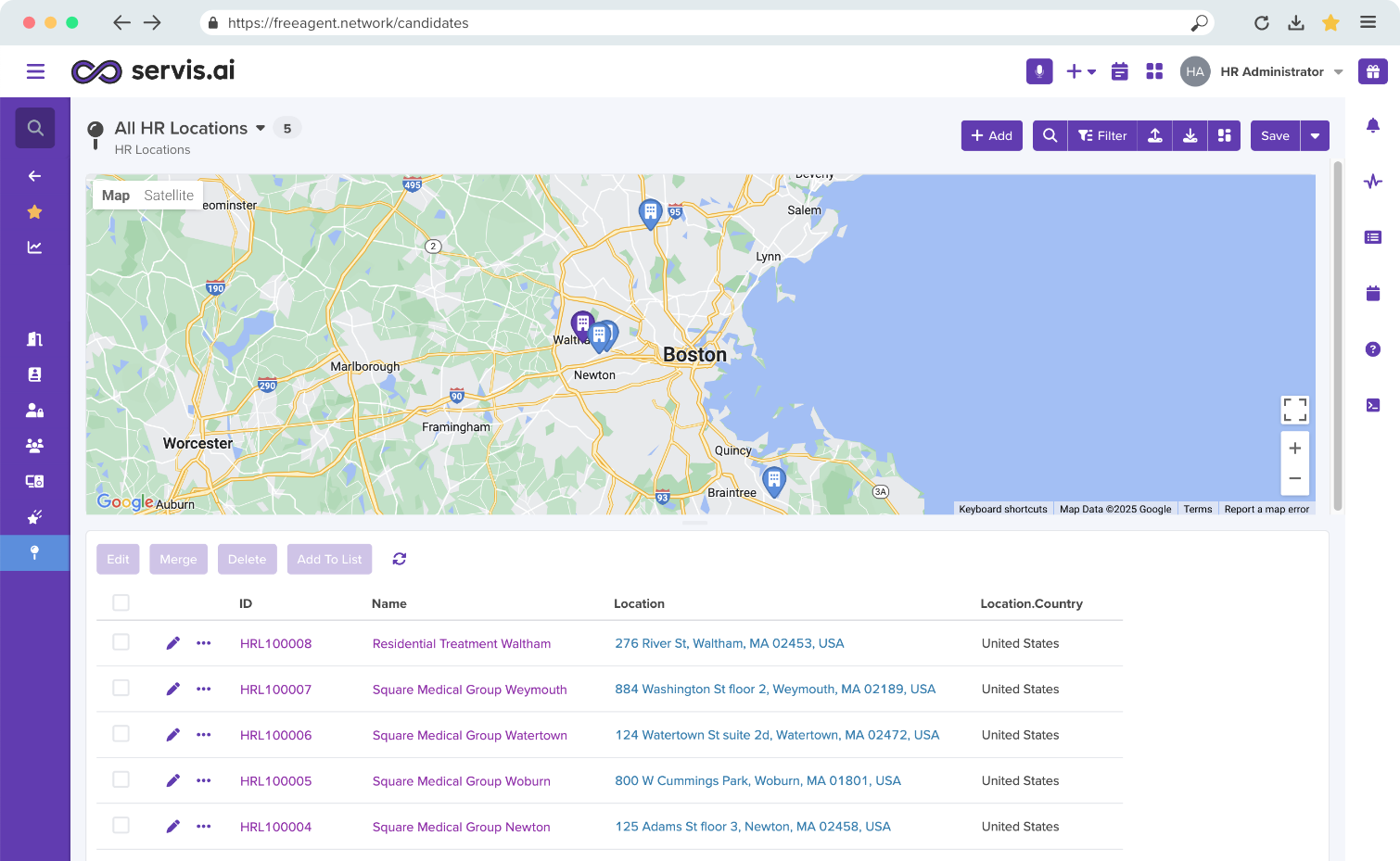This screenshot has height=861, width=1400.
Task: Open the calendar tasks icon in header
Action: click(1120, 71)
